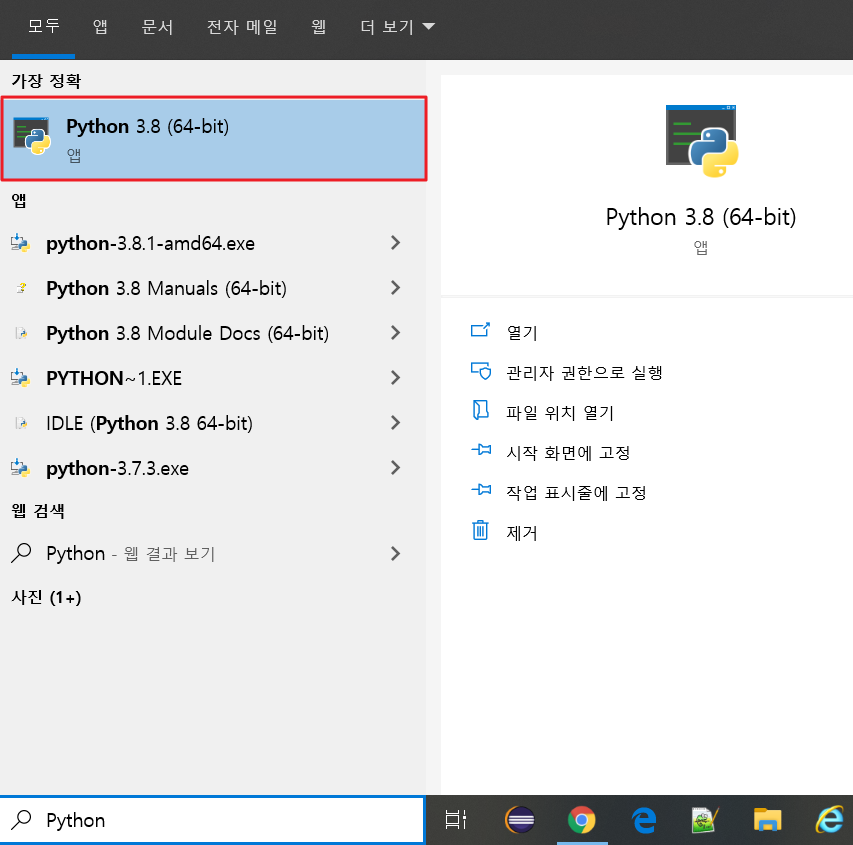
Task: Open the 더 보기 dropdown
Action: coord(397,27)
